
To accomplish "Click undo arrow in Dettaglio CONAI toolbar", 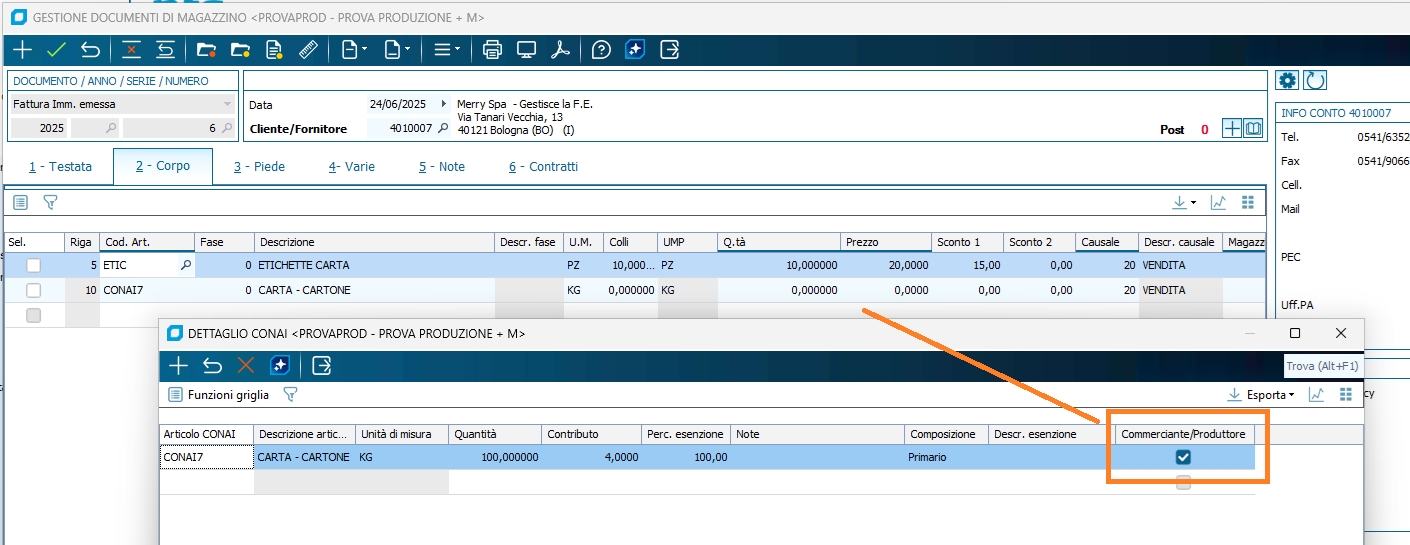I will [212, 366].
